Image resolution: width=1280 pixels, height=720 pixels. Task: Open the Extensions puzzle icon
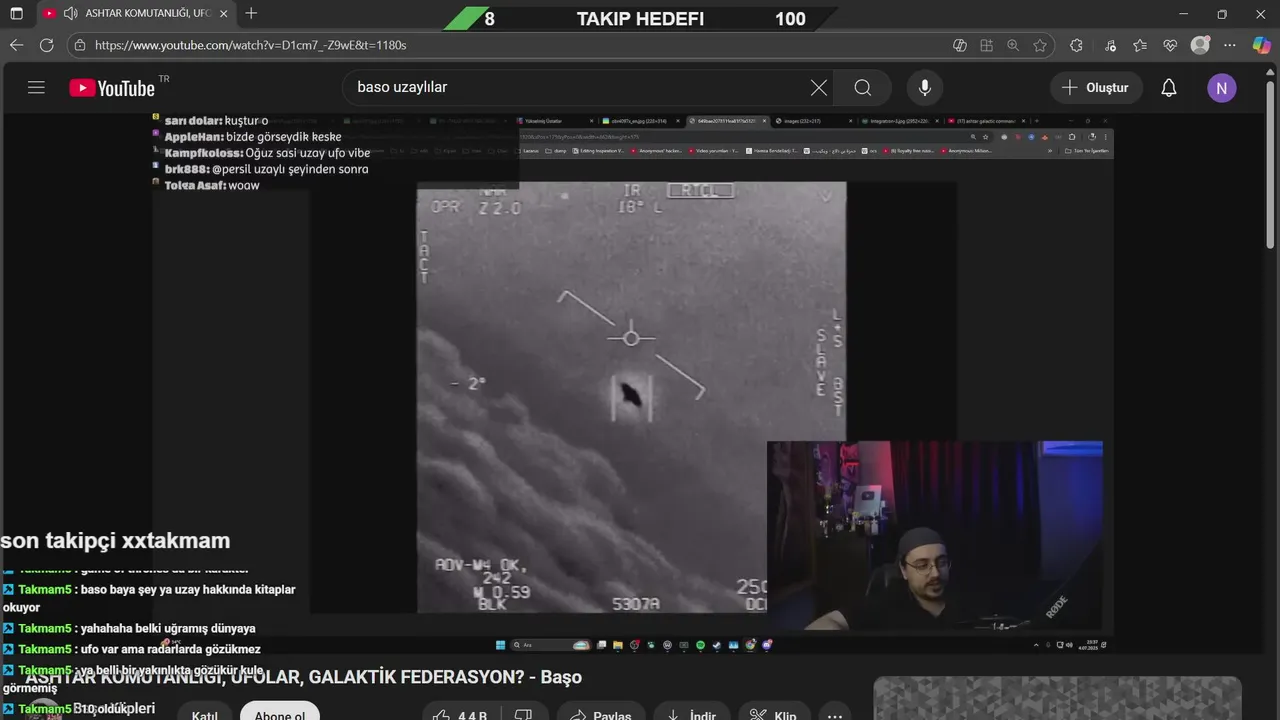(x=1076, y=45)
